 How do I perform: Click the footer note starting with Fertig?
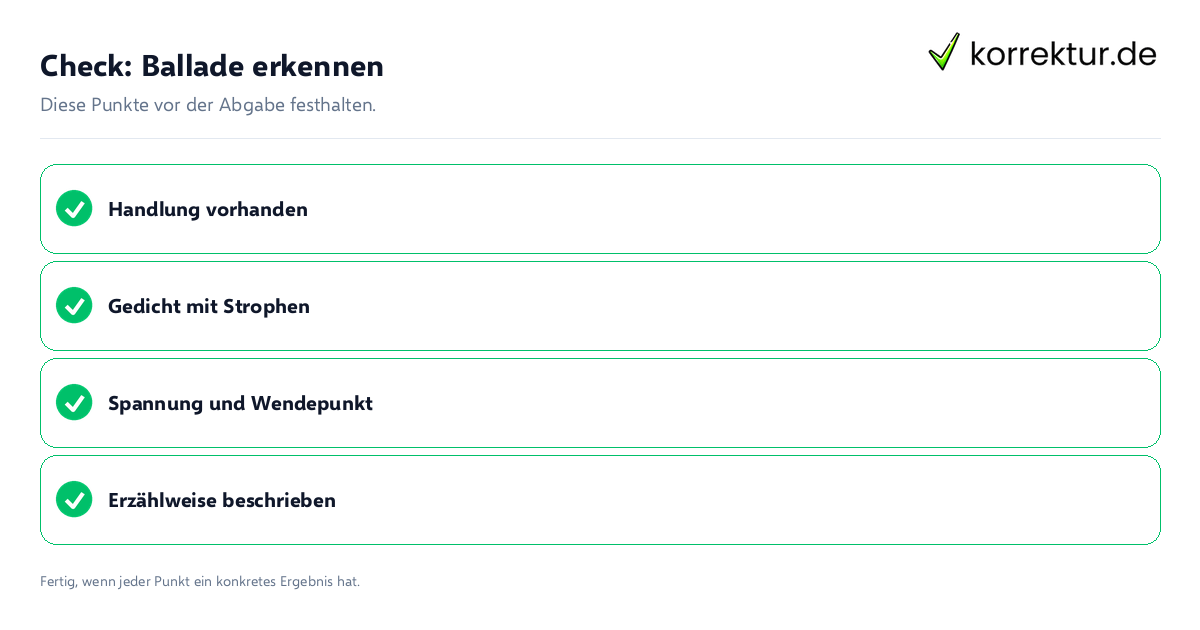200,581
